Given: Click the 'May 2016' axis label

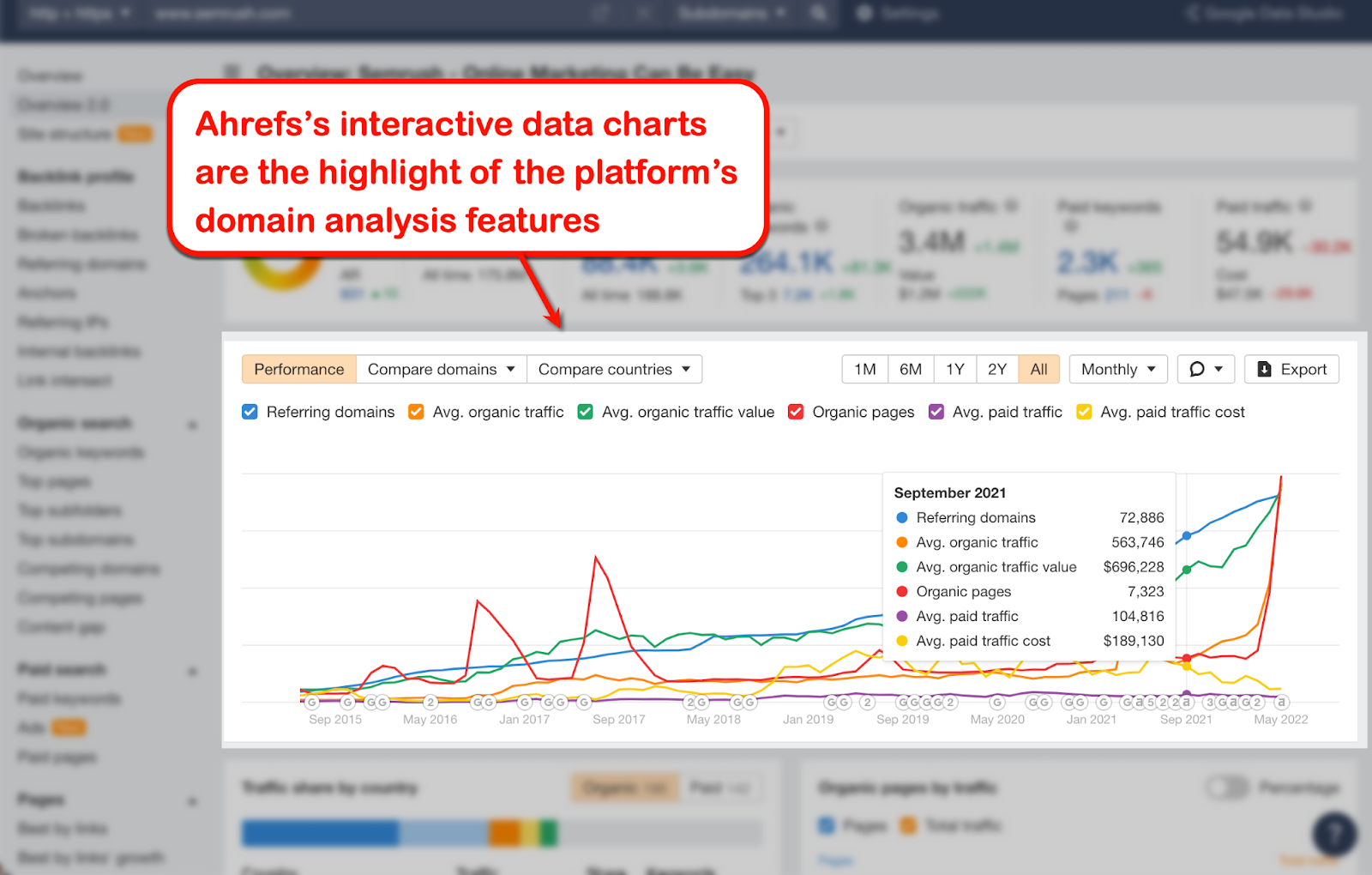Looking at the screenshot, I should pos(430,720).
